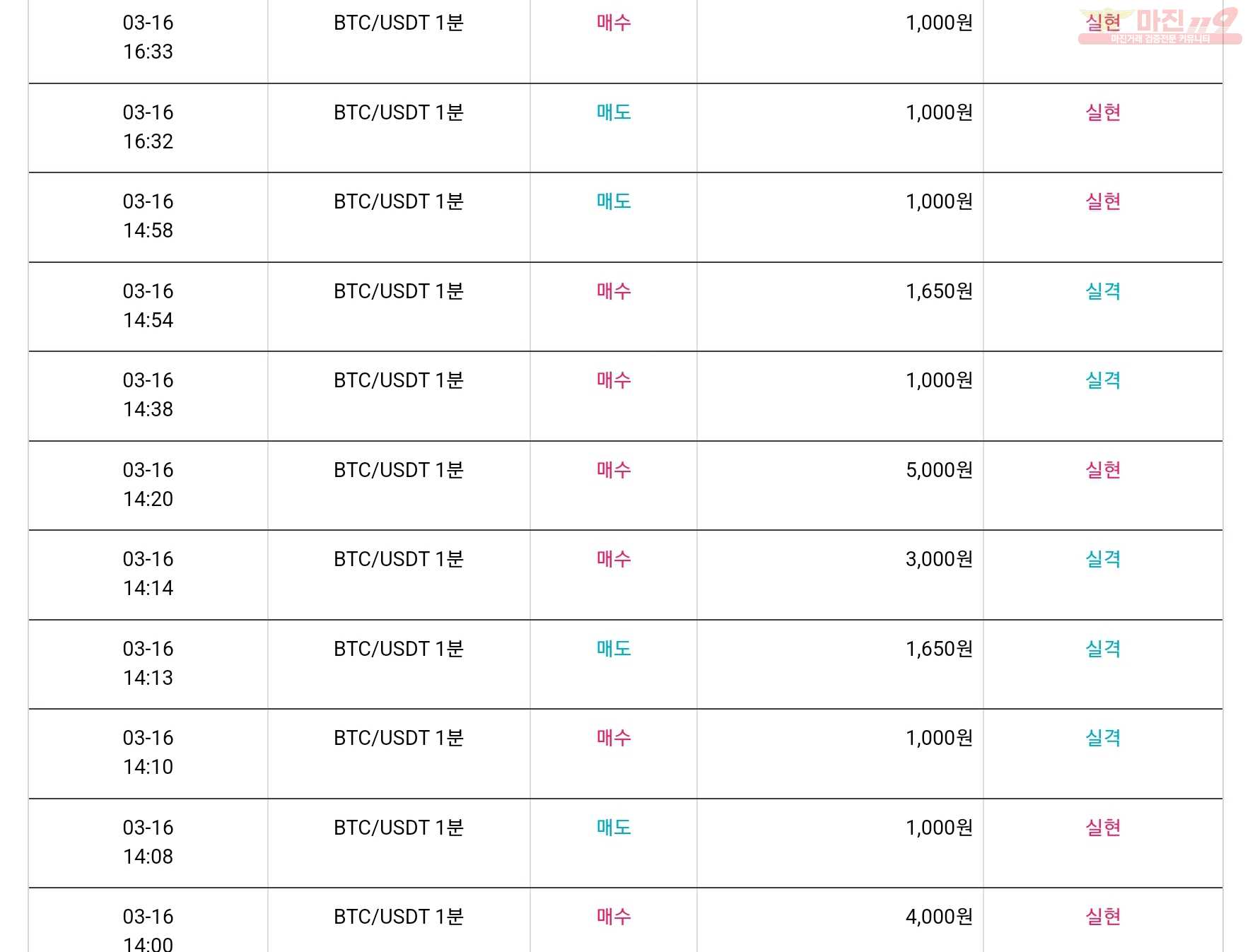Click 1,000원 amount in 14:58 row
The width and height of the screenshot is (1250, 952).
[x=939, y=201]
